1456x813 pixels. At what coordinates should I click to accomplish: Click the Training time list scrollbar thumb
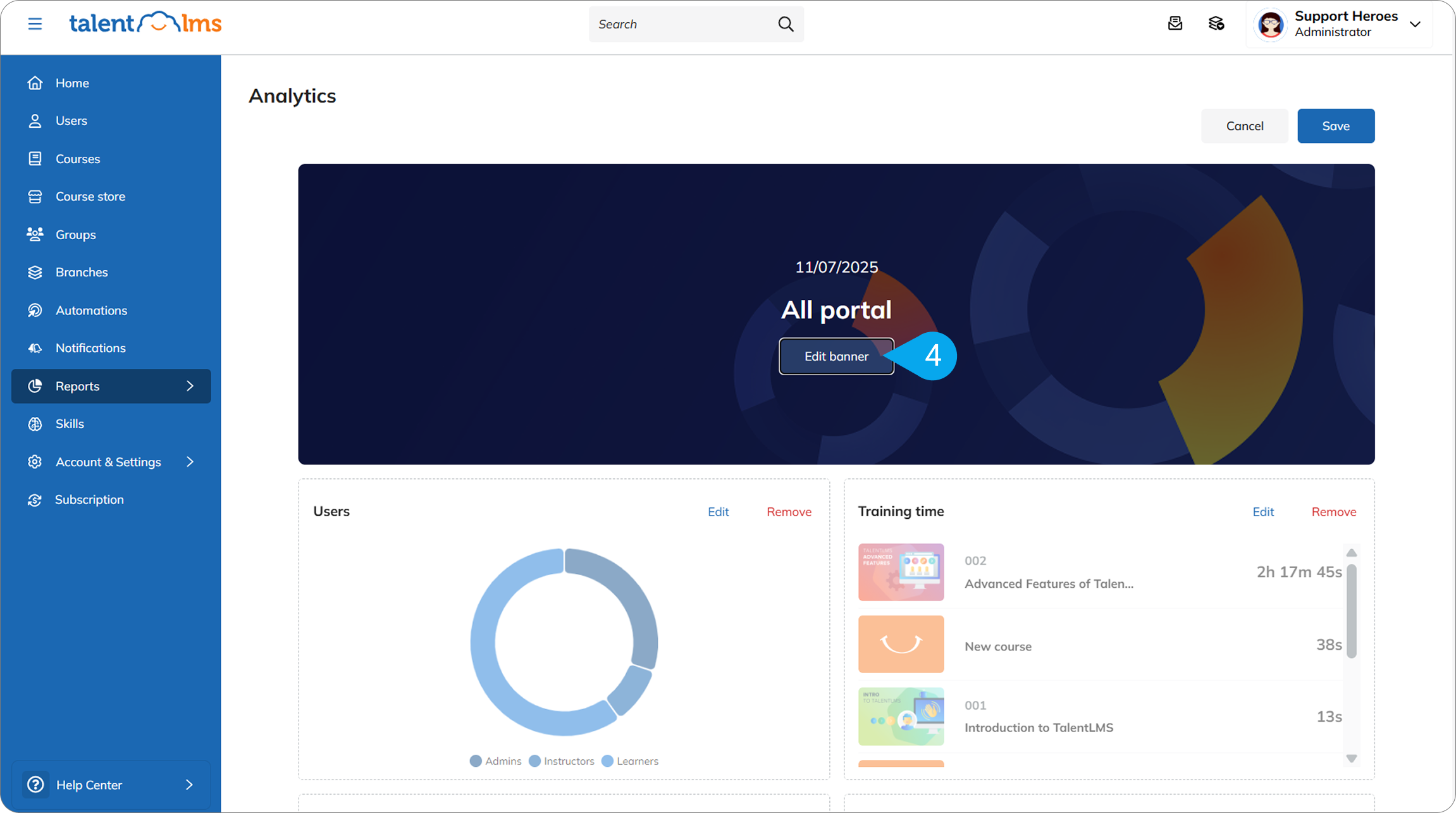pyautogui.click(x=1352, y=611)
